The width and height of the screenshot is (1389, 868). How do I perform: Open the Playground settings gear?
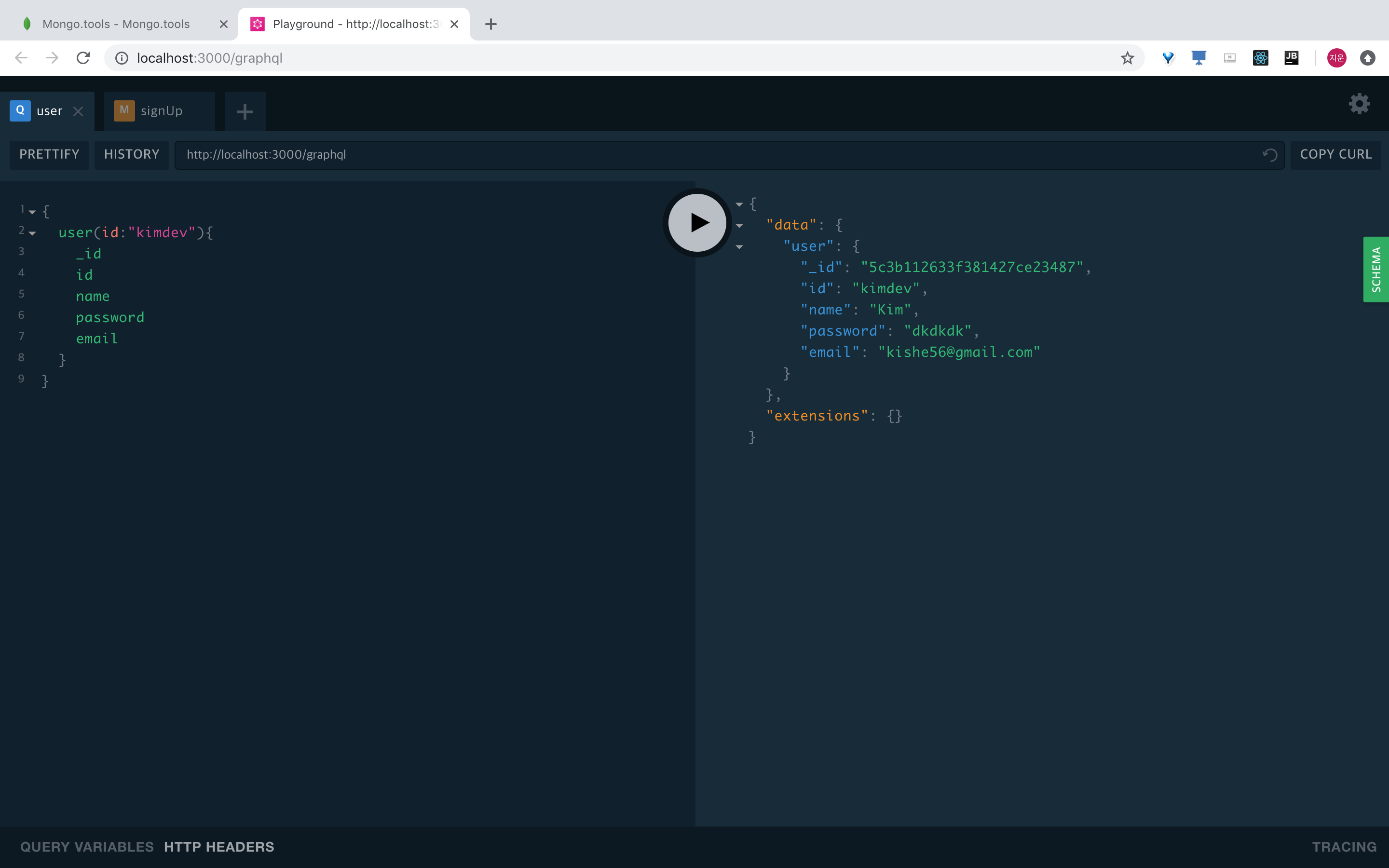pos(1359,104)
